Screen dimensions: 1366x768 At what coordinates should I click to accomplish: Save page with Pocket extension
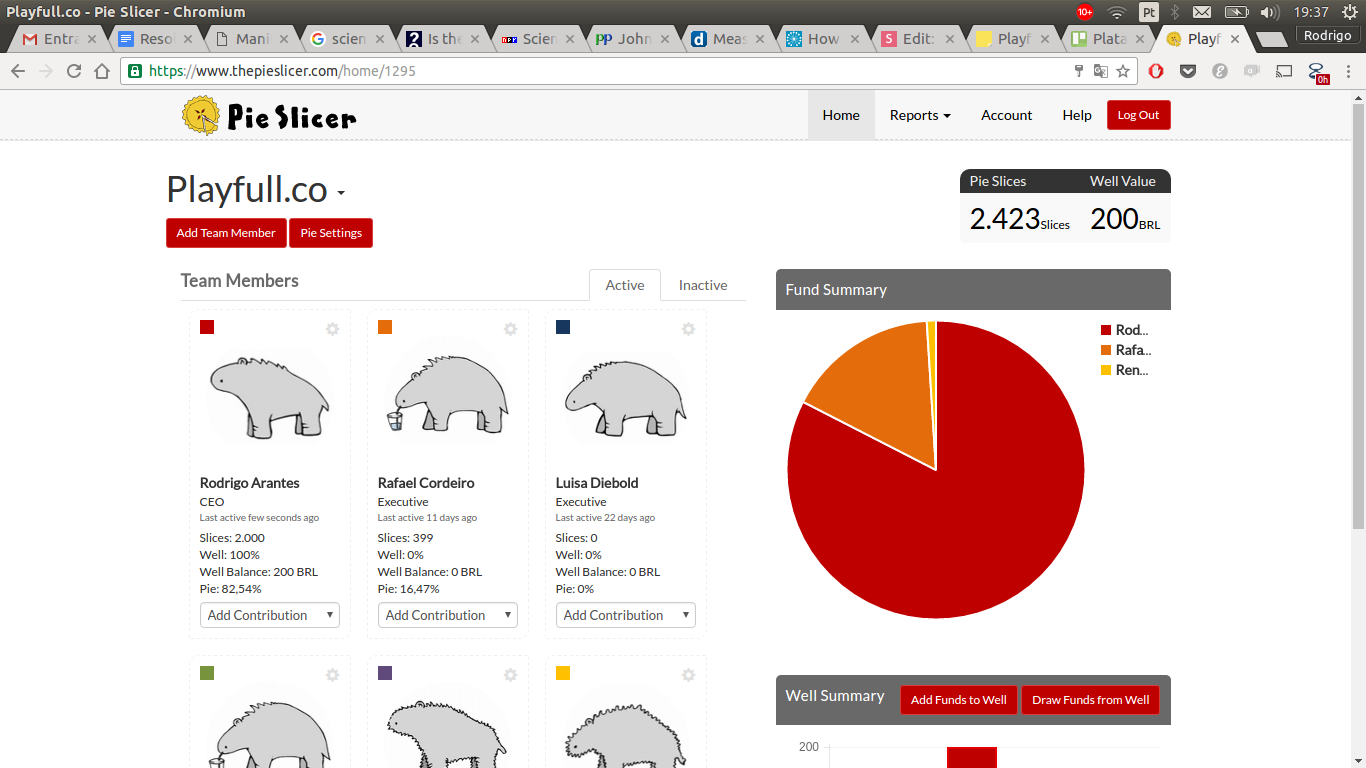pyautogui.click(x=1188, y=71)
